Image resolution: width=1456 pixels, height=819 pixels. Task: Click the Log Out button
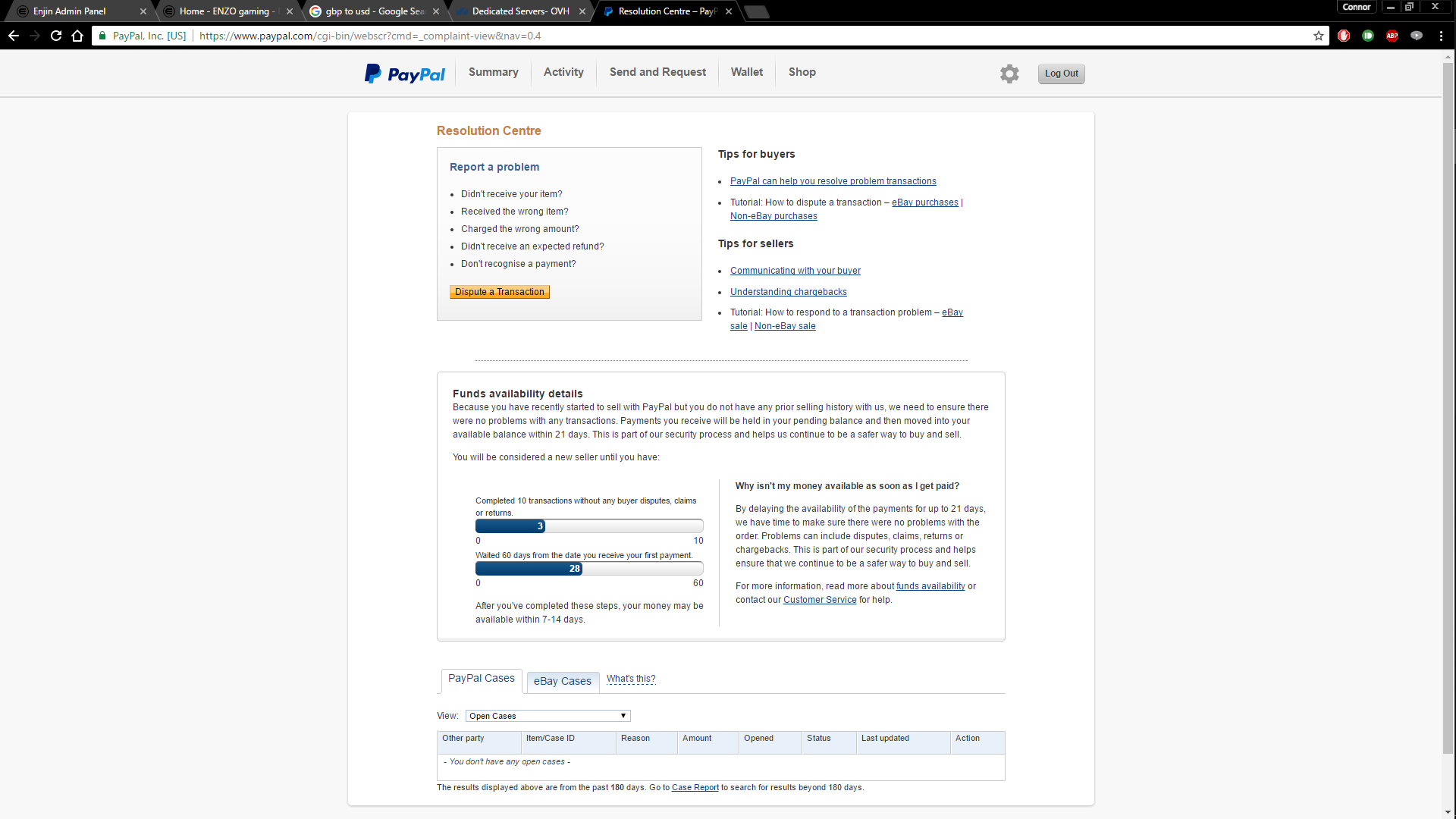tap(1061, 74)
